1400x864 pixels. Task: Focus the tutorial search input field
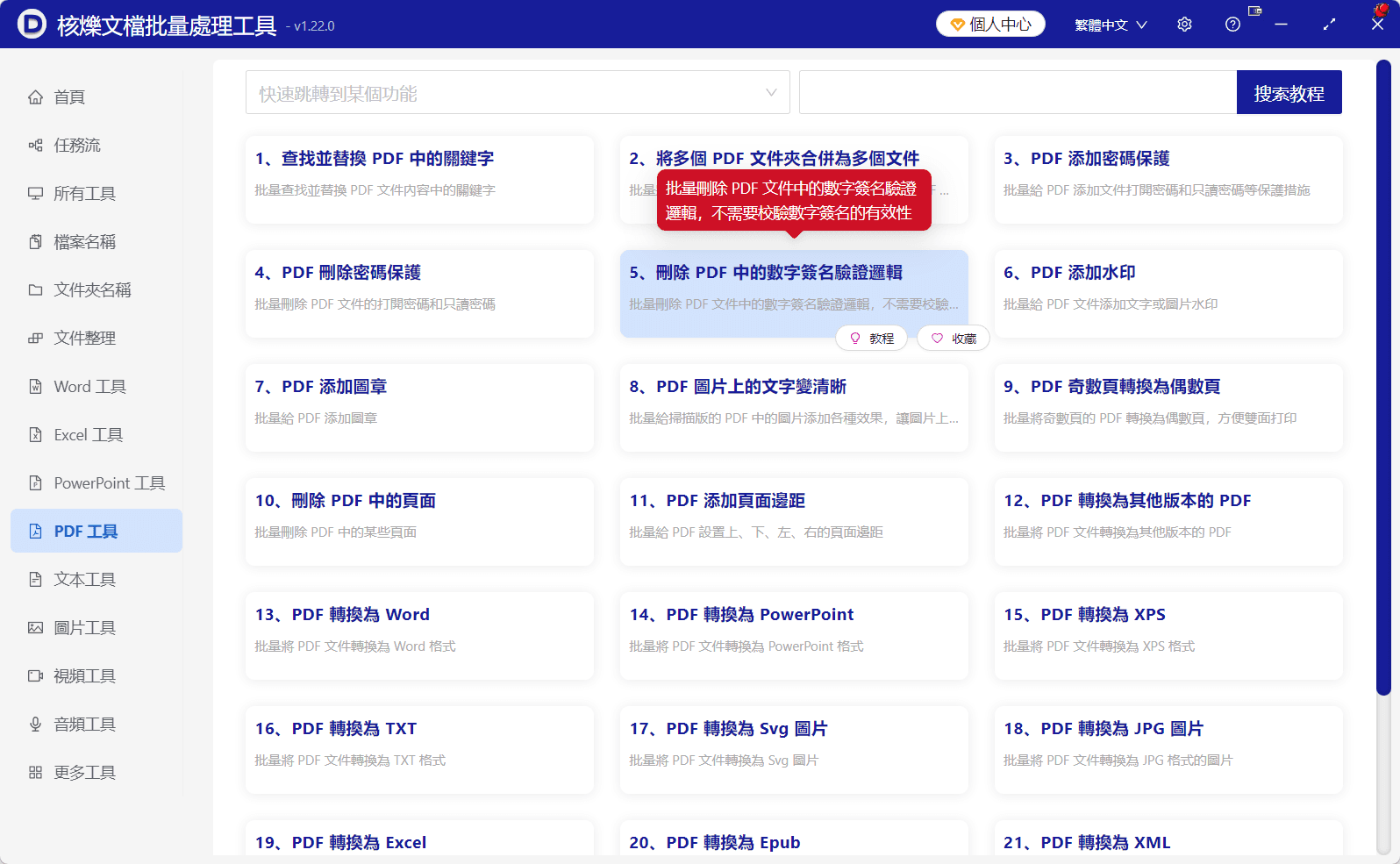point(1018,92)
